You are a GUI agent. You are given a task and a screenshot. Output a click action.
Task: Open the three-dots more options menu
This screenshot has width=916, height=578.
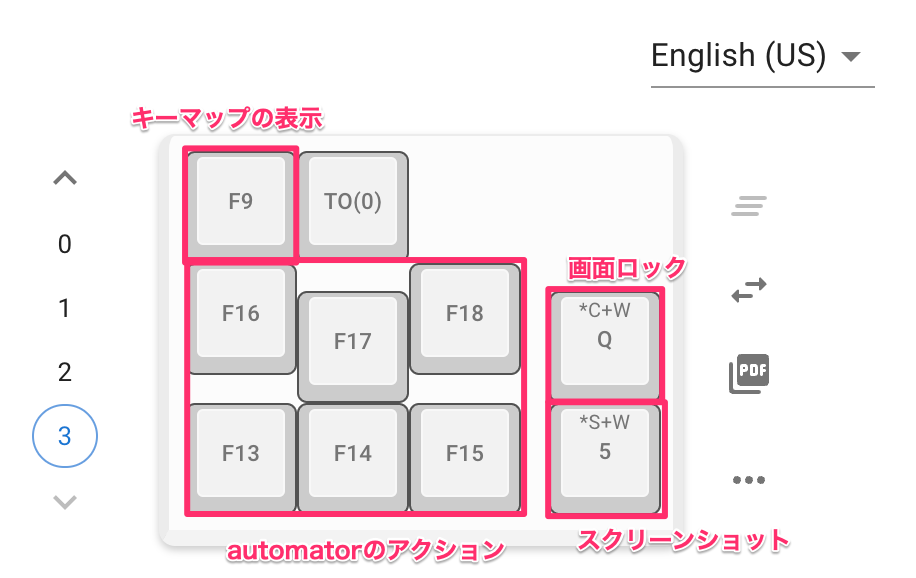[749, 480]
